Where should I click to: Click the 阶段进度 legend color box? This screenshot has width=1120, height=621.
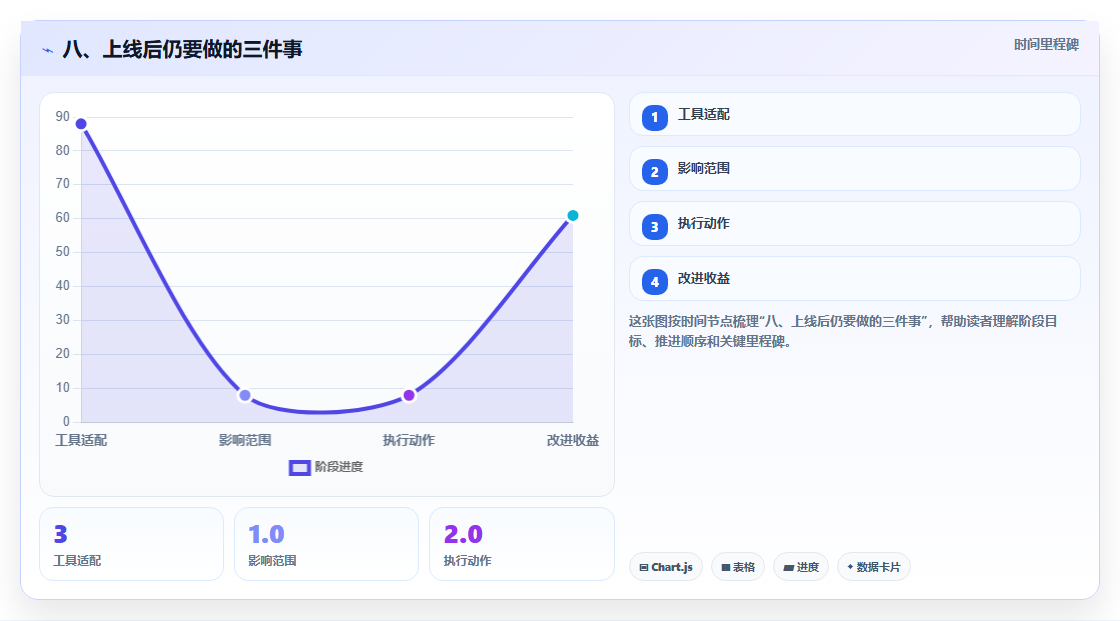(x=300, y=468)
